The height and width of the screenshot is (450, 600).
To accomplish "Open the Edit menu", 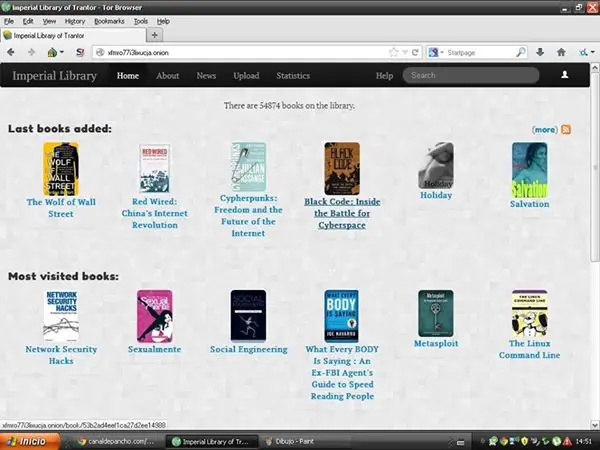I will coord(28,21).
